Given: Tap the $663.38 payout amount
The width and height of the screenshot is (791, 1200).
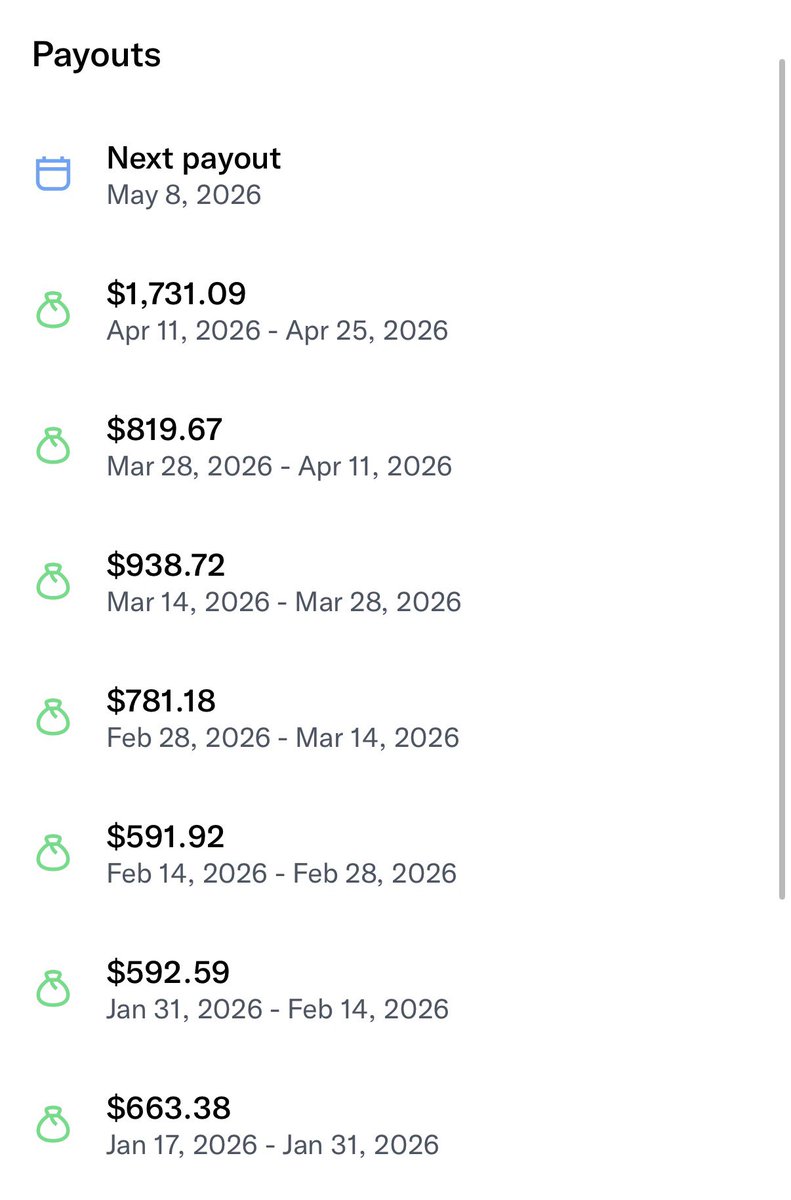Looking at the screenshot, I should pyautogui.click(x=168, y=1108).
